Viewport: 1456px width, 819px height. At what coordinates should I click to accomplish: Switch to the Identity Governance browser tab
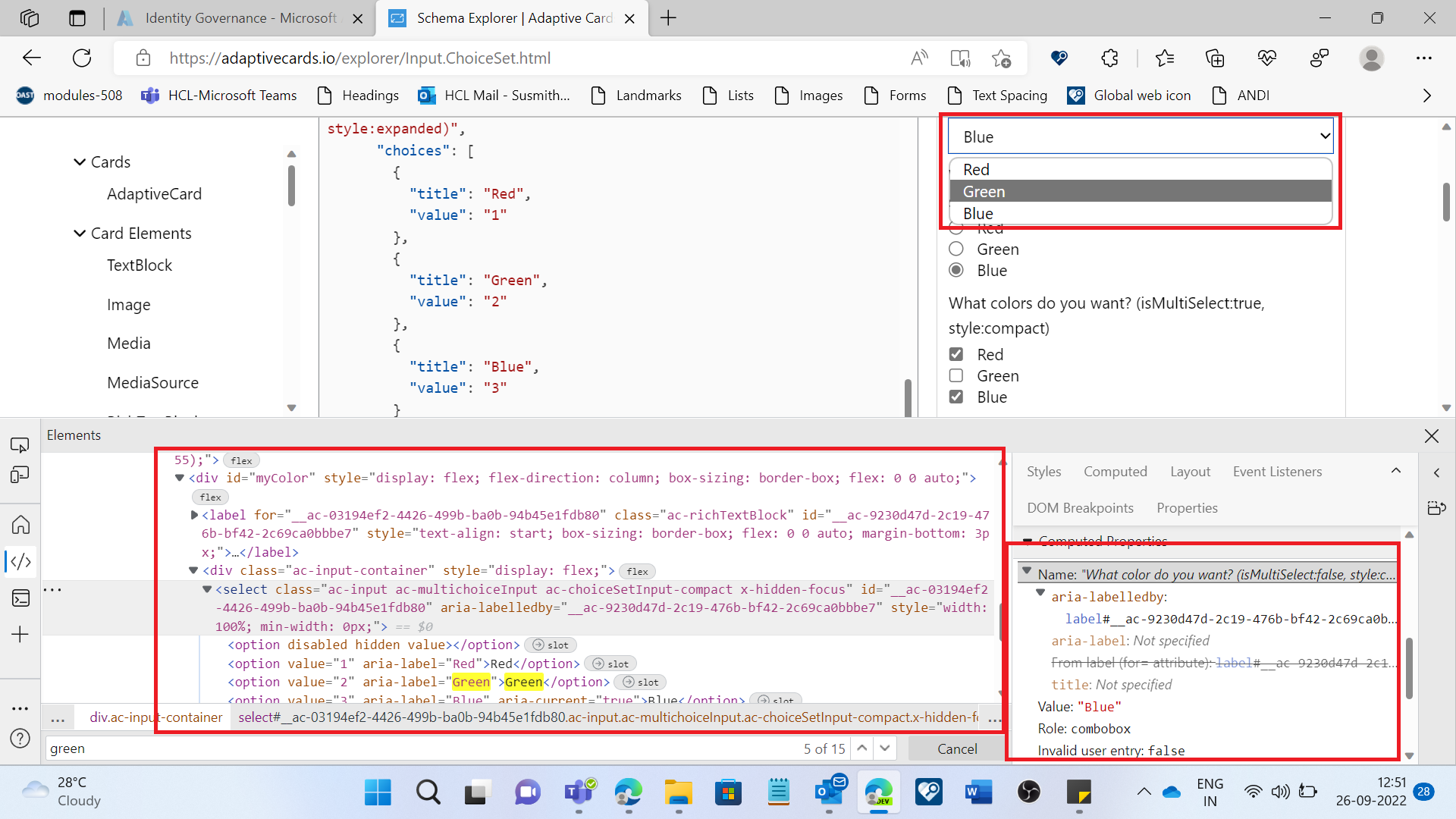coord(227,17)
